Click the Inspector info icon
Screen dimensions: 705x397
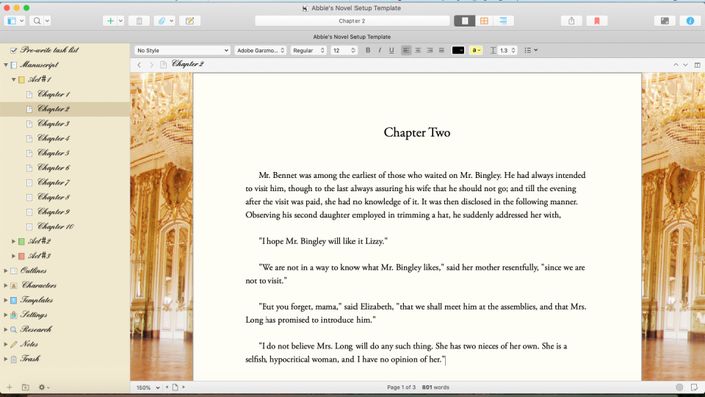click(x=690, y=21)
